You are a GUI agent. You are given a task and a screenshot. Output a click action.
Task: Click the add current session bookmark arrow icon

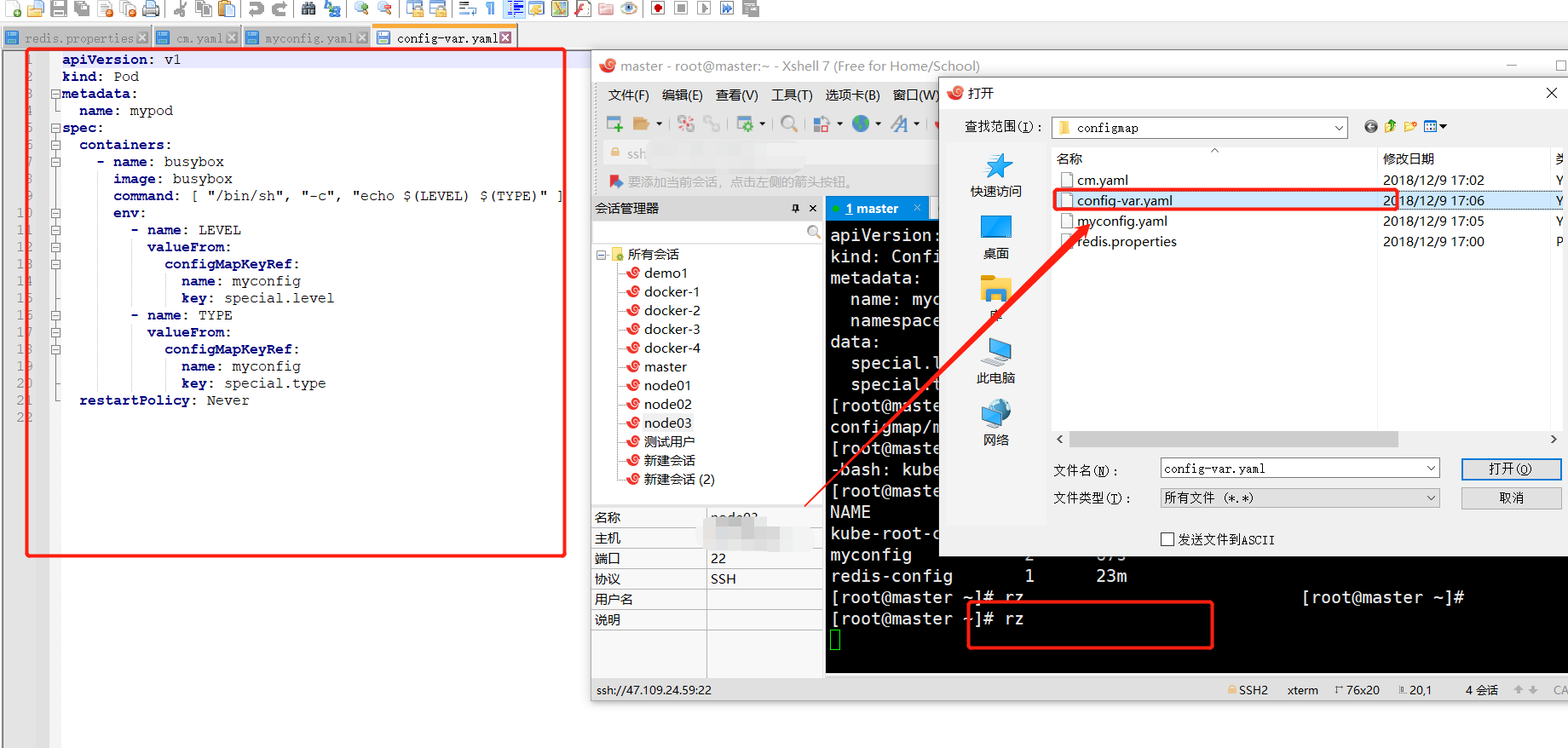(x=616, y=181)
